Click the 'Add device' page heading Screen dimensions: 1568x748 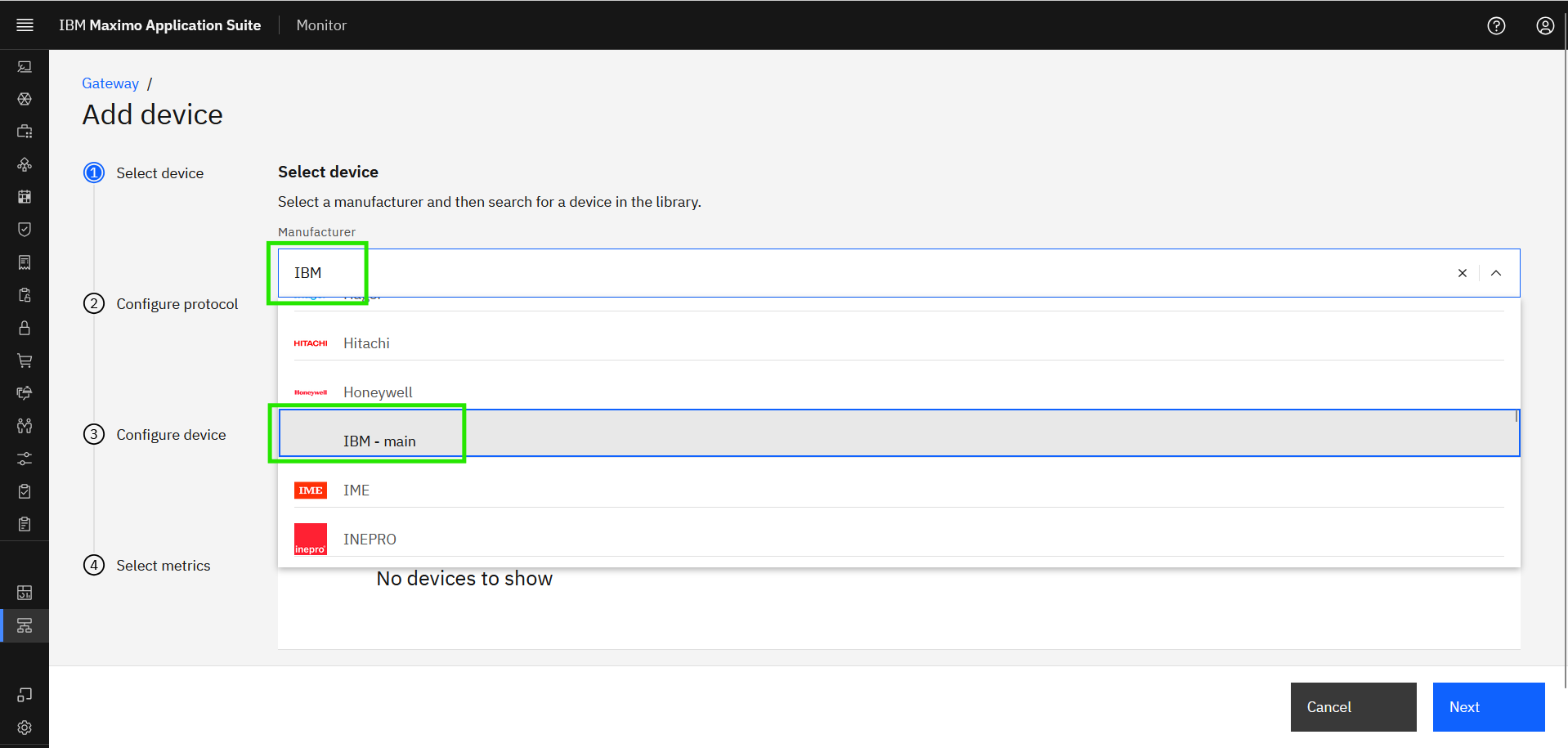152,114
